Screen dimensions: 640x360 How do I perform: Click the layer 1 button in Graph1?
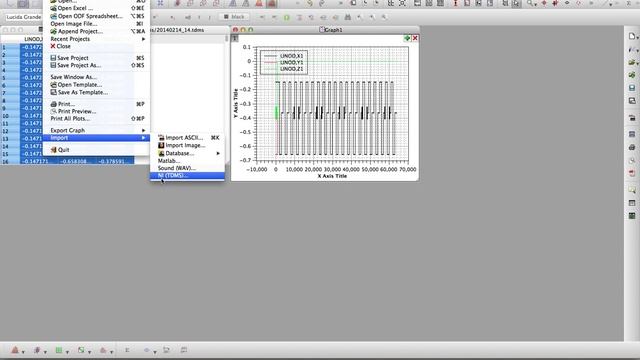click(235, 38)
